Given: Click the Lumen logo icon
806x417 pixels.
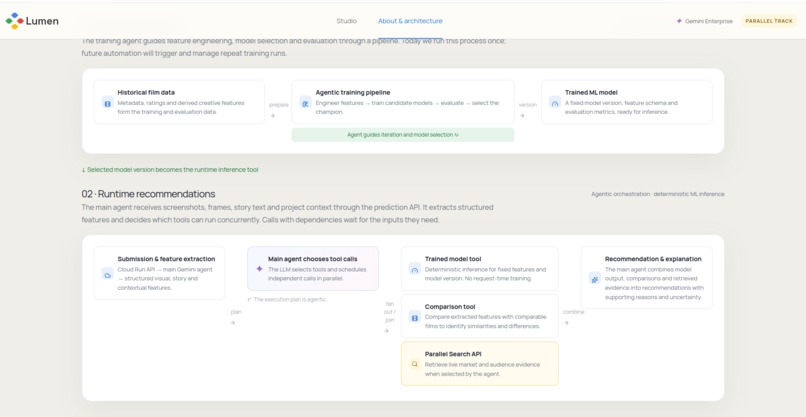Looking at the screenshot, I should point(15,21).
